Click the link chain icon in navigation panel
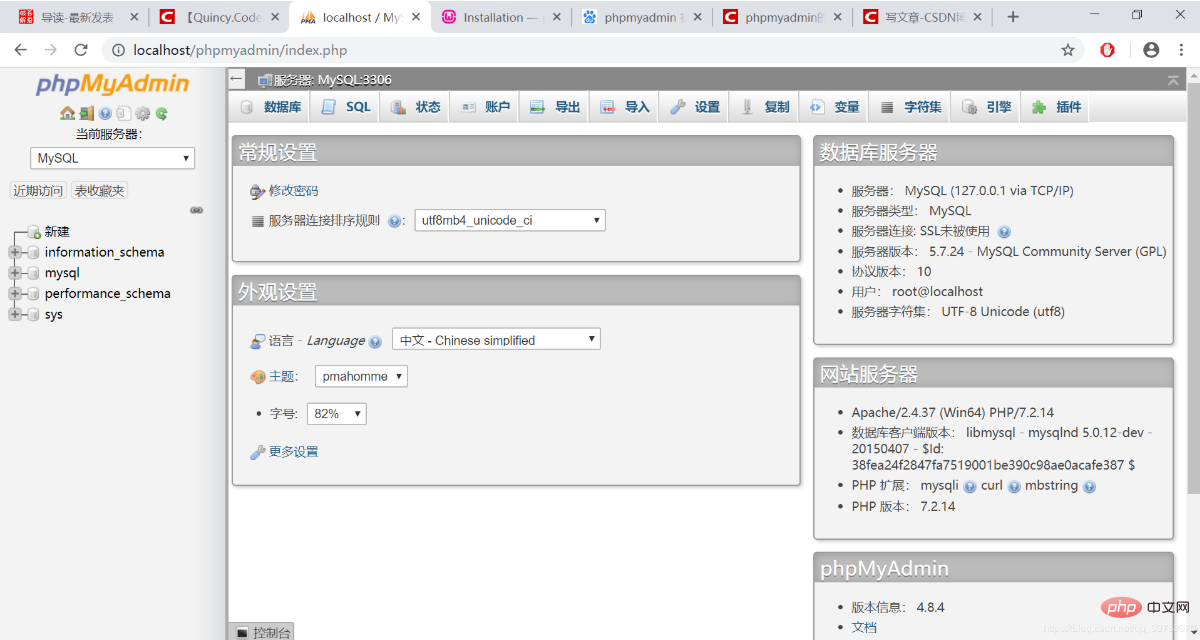Image resolution: width=1200 pixels, height=640 pixels. [x=197, y=210]
